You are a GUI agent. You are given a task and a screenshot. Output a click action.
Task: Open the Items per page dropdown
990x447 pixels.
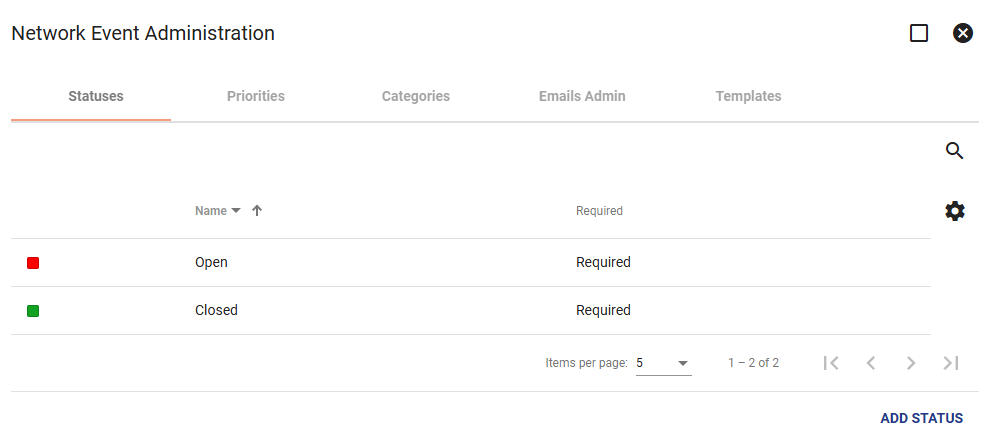tap(664, 363)
